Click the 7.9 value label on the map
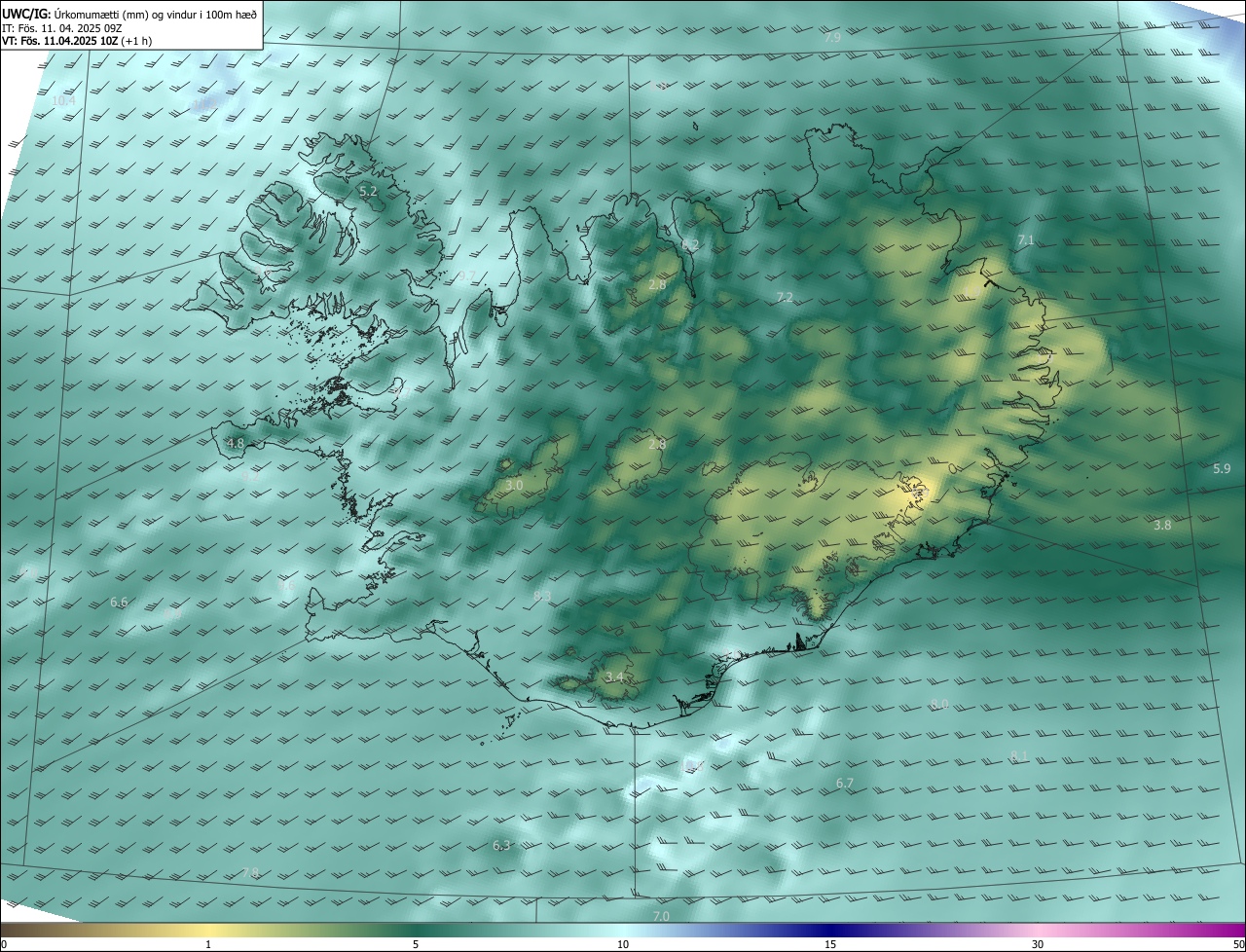Image resolution: width=1246 pixels, height=952 pixels. pos(832,37)
